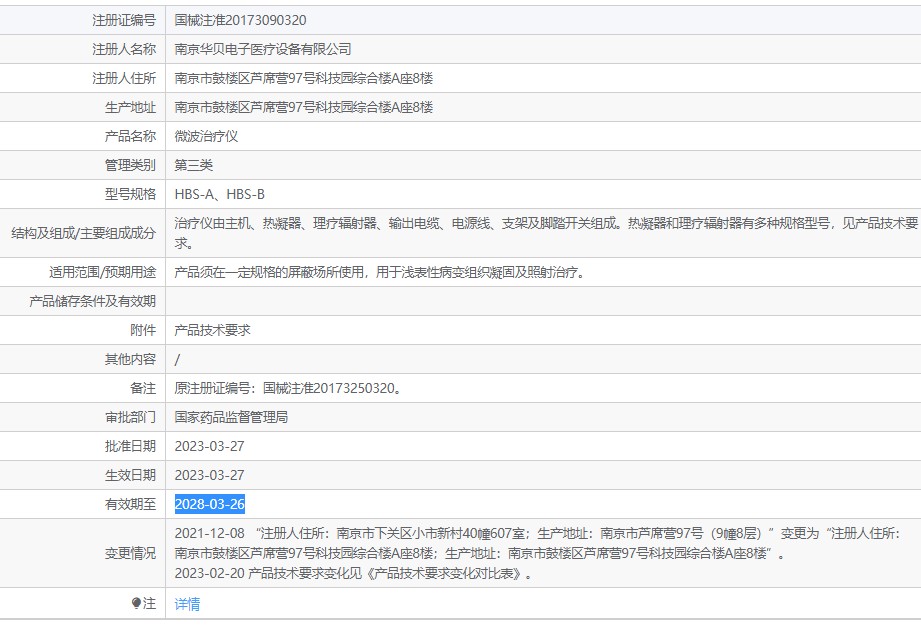Click the approval department 国家药品监督管理局
The image size is (921, 629).
pyautogui.click(x=231, y=417)
